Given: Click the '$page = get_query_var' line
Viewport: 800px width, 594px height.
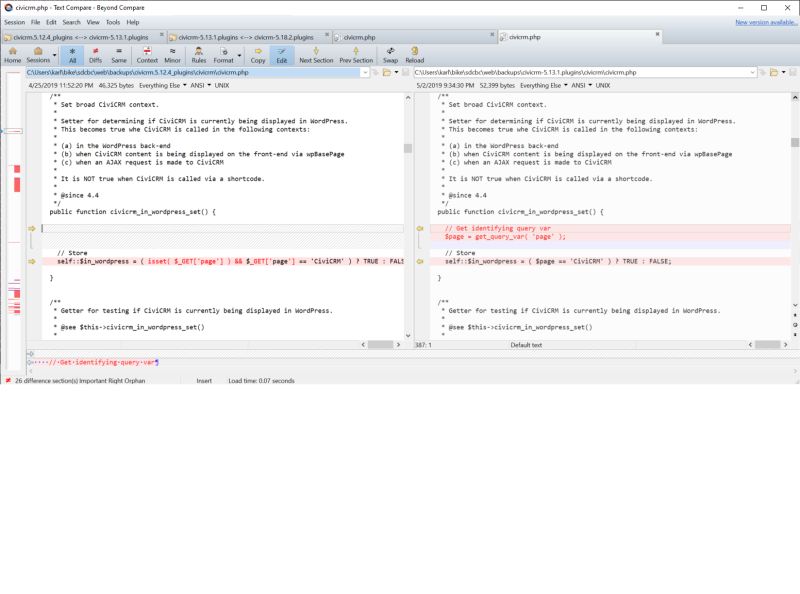Looking at the screenshot, I should point(505,237).
